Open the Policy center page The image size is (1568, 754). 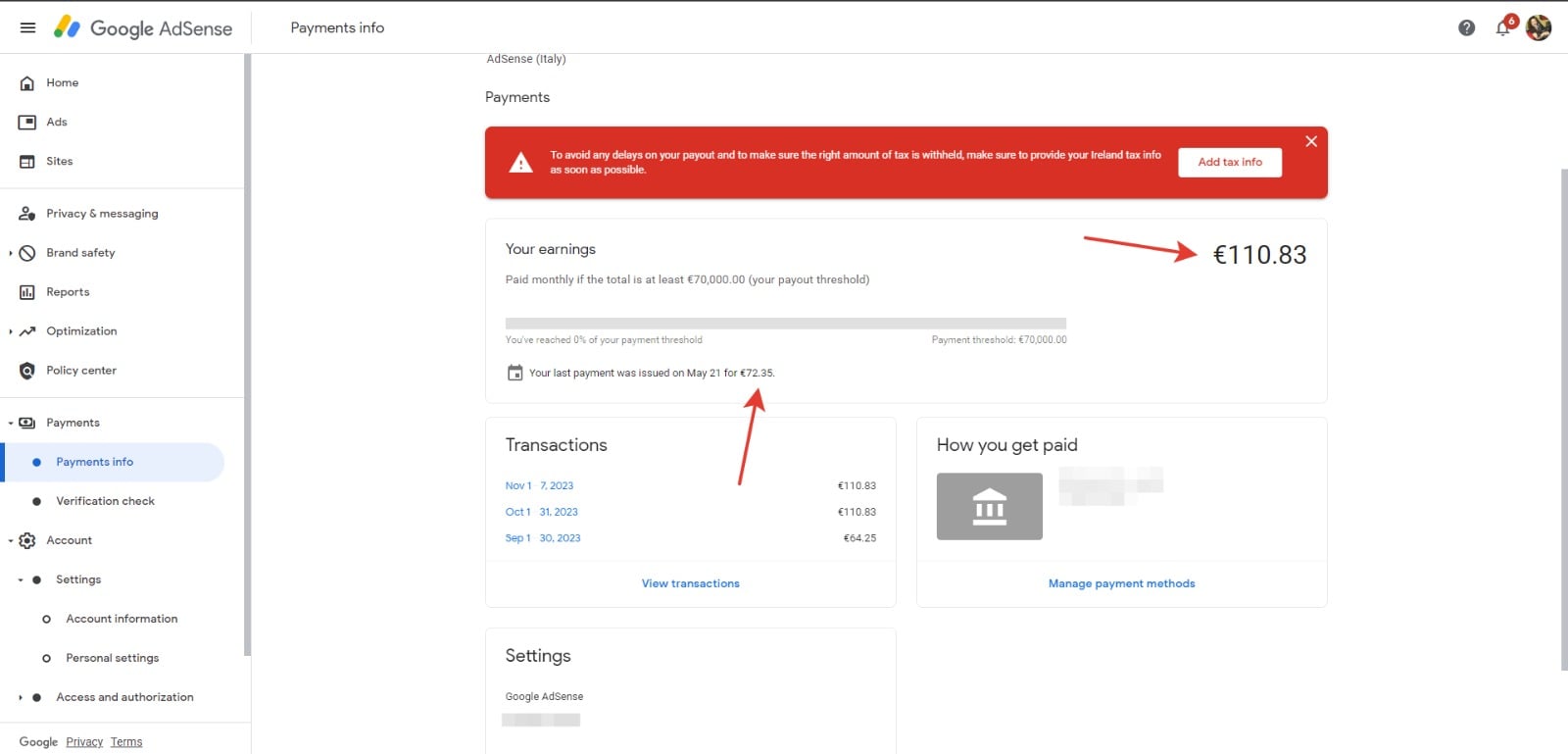(81, 371)
